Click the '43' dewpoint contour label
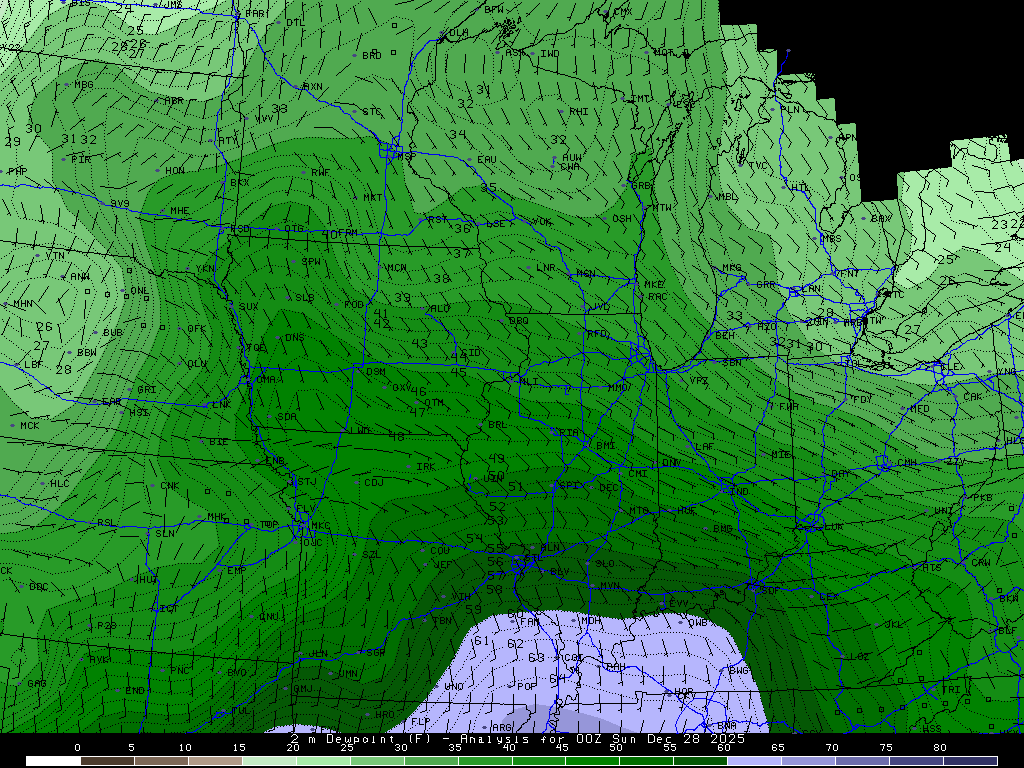The image size is (1024, 768). coord(419,343)
